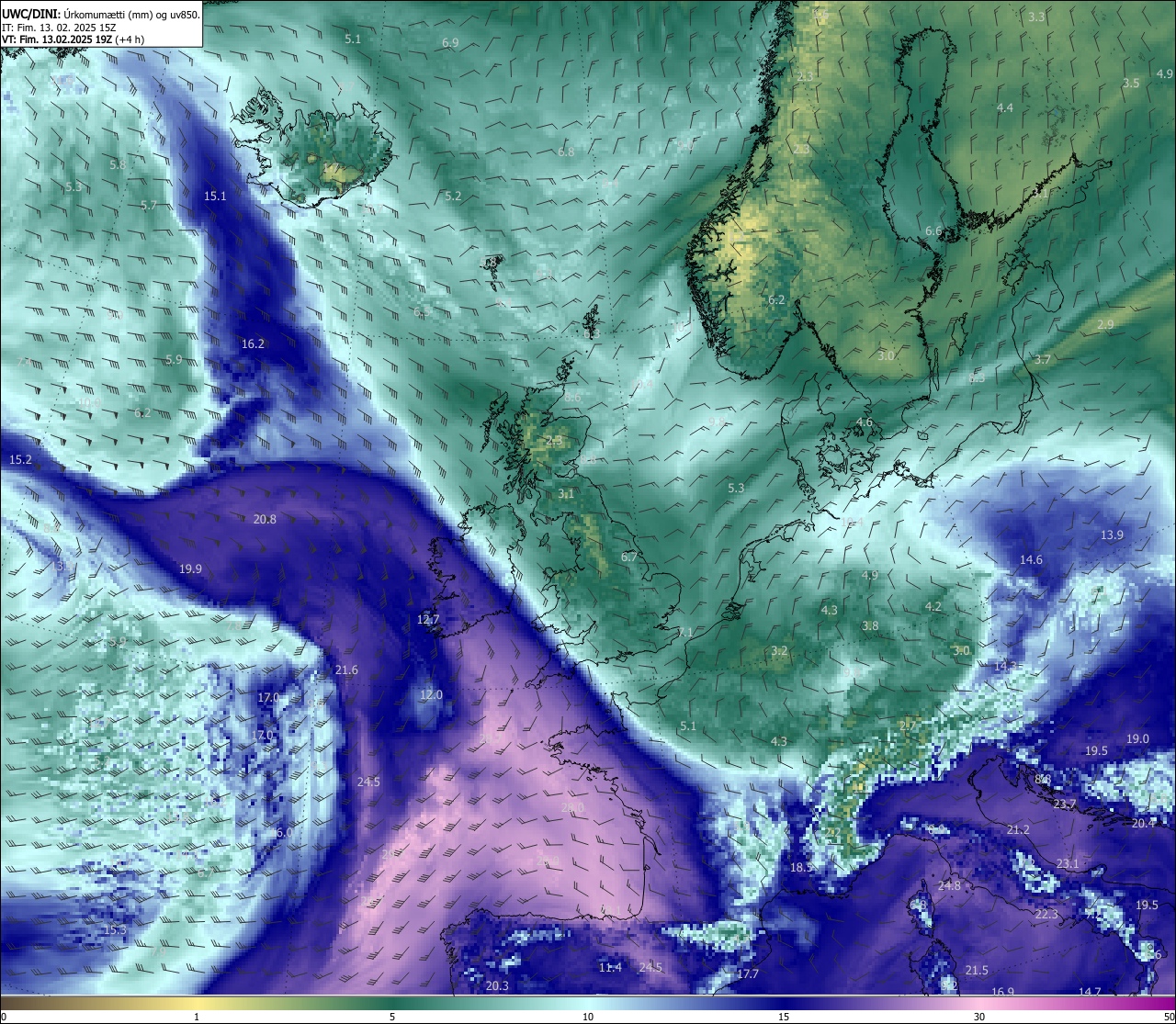Viewport: 1176px width, 1024px height.
Task: Click the '0' tick on the color scale
Action: pyautogui.click(x=4, y=1017)
